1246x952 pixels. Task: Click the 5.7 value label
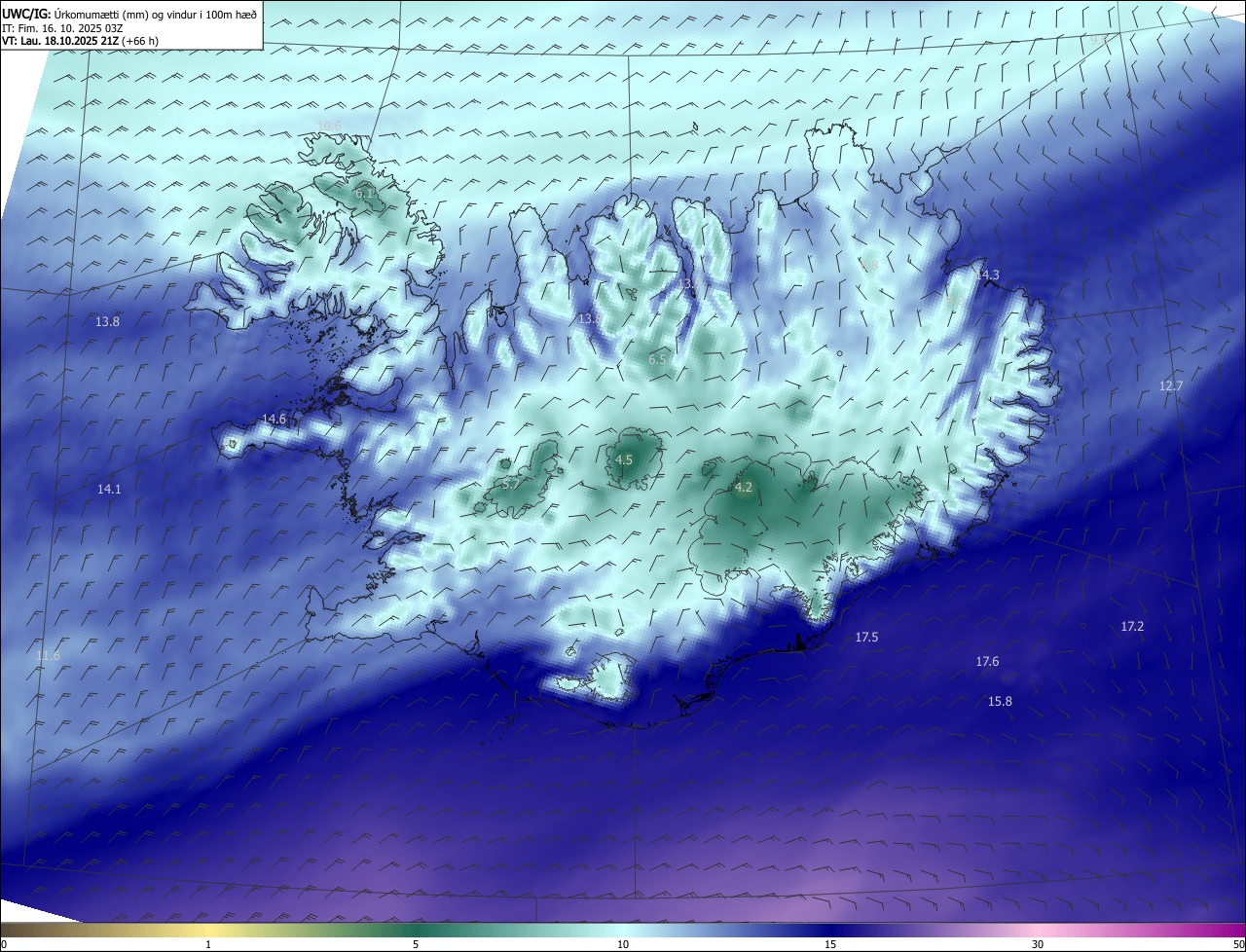pyautogui.click(x=511, y=484)
